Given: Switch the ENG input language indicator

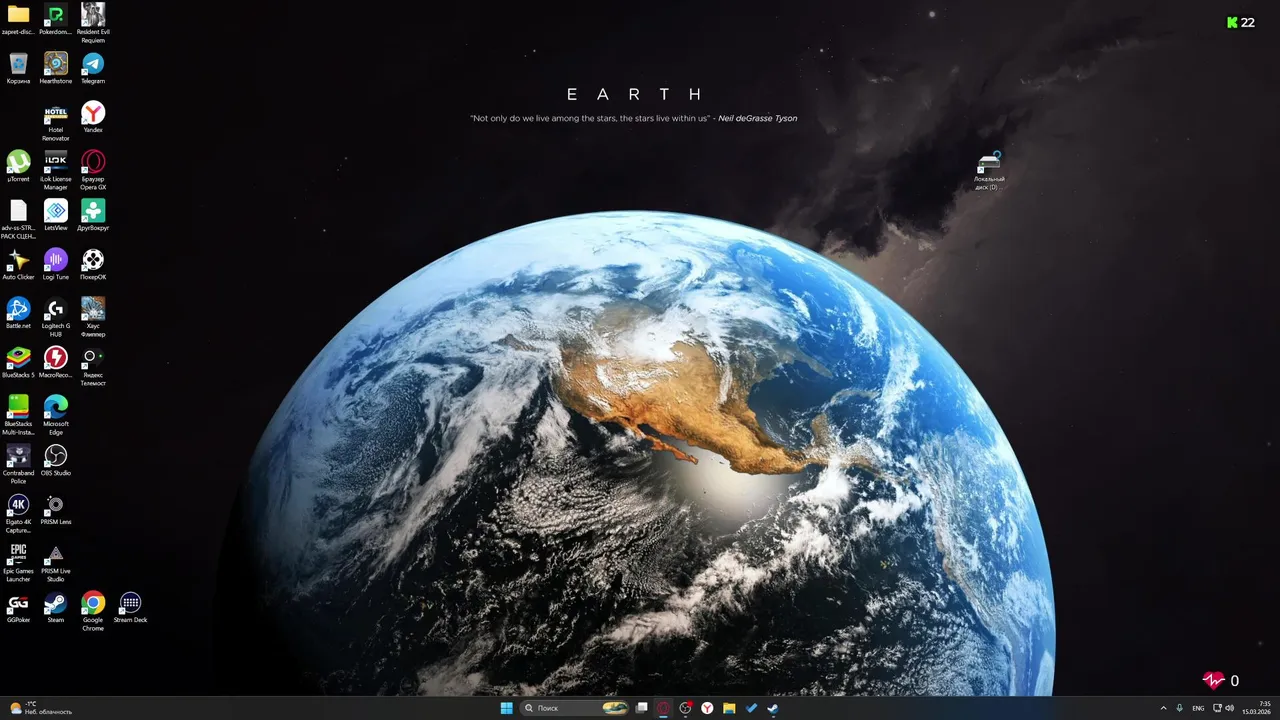Looking at the screenshot, I should [1198, 708].
